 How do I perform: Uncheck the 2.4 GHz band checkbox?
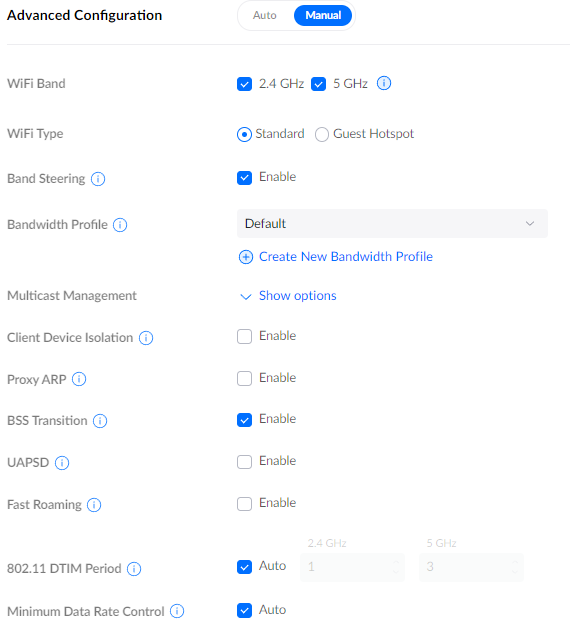click(244, 84)
